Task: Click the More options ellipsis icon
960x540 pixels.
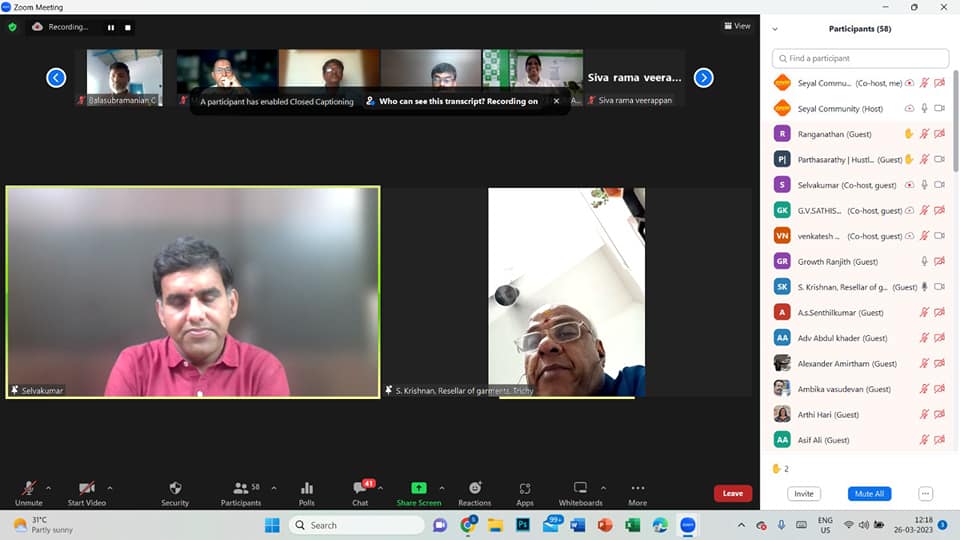Action: [x=637, y=489]
